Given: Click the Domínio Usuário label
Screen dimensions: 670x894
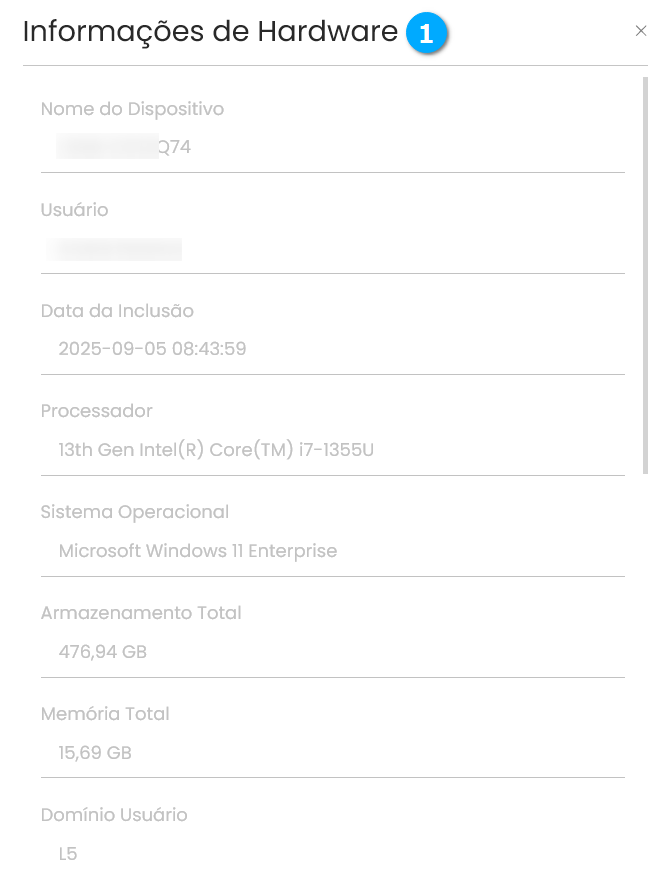Looking at the screenshot, I should coord(114,815).
